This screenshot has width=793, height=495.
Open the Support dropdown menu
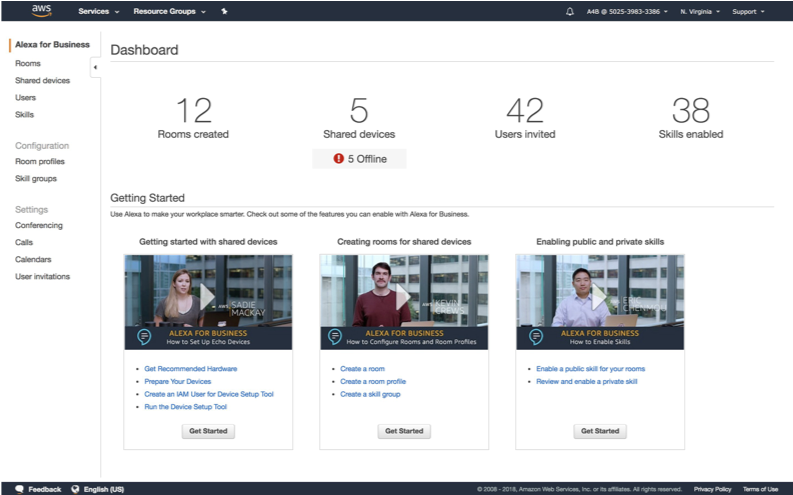(748, 12)
